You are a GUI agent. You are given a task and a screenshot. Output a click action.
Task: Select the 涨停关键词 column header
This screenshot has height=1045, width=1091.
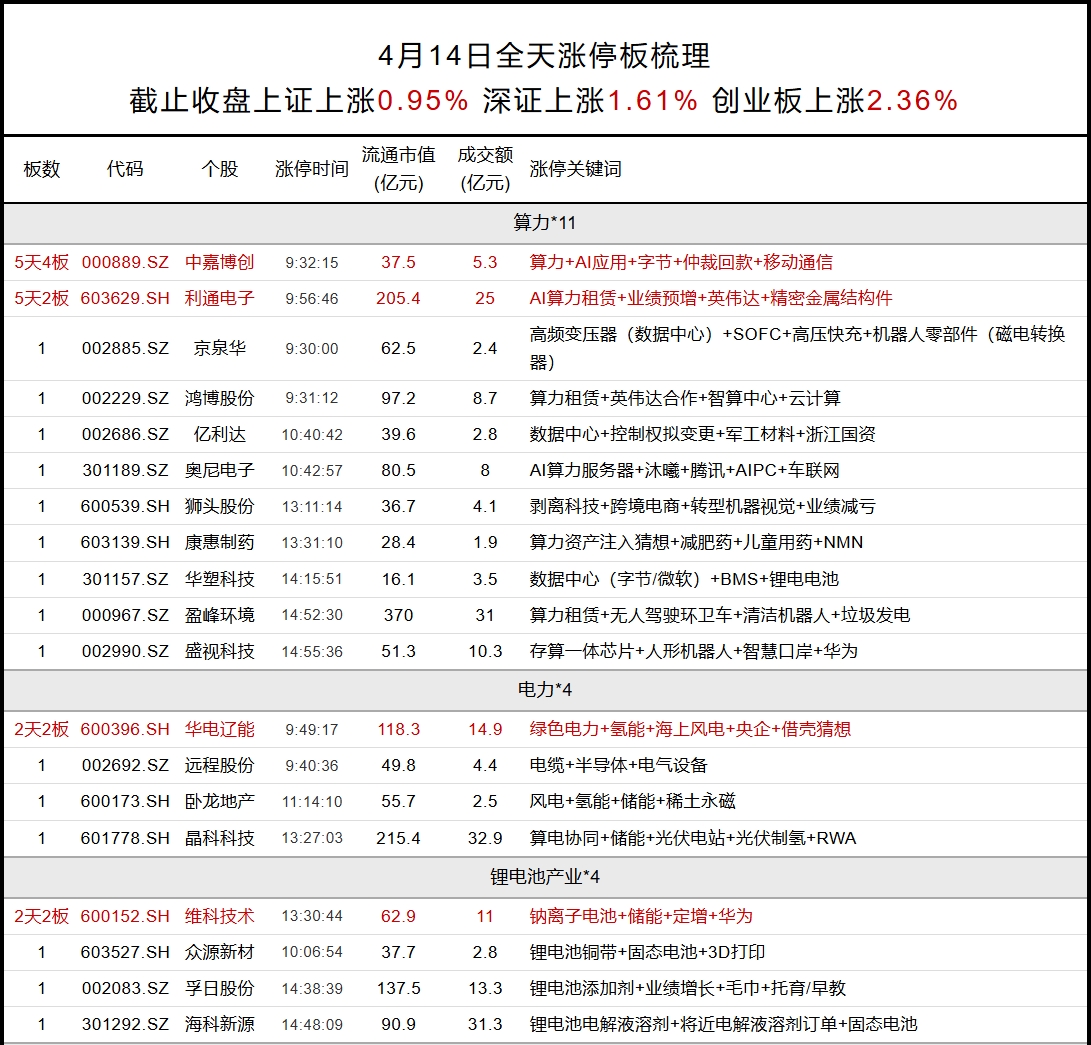575,169
